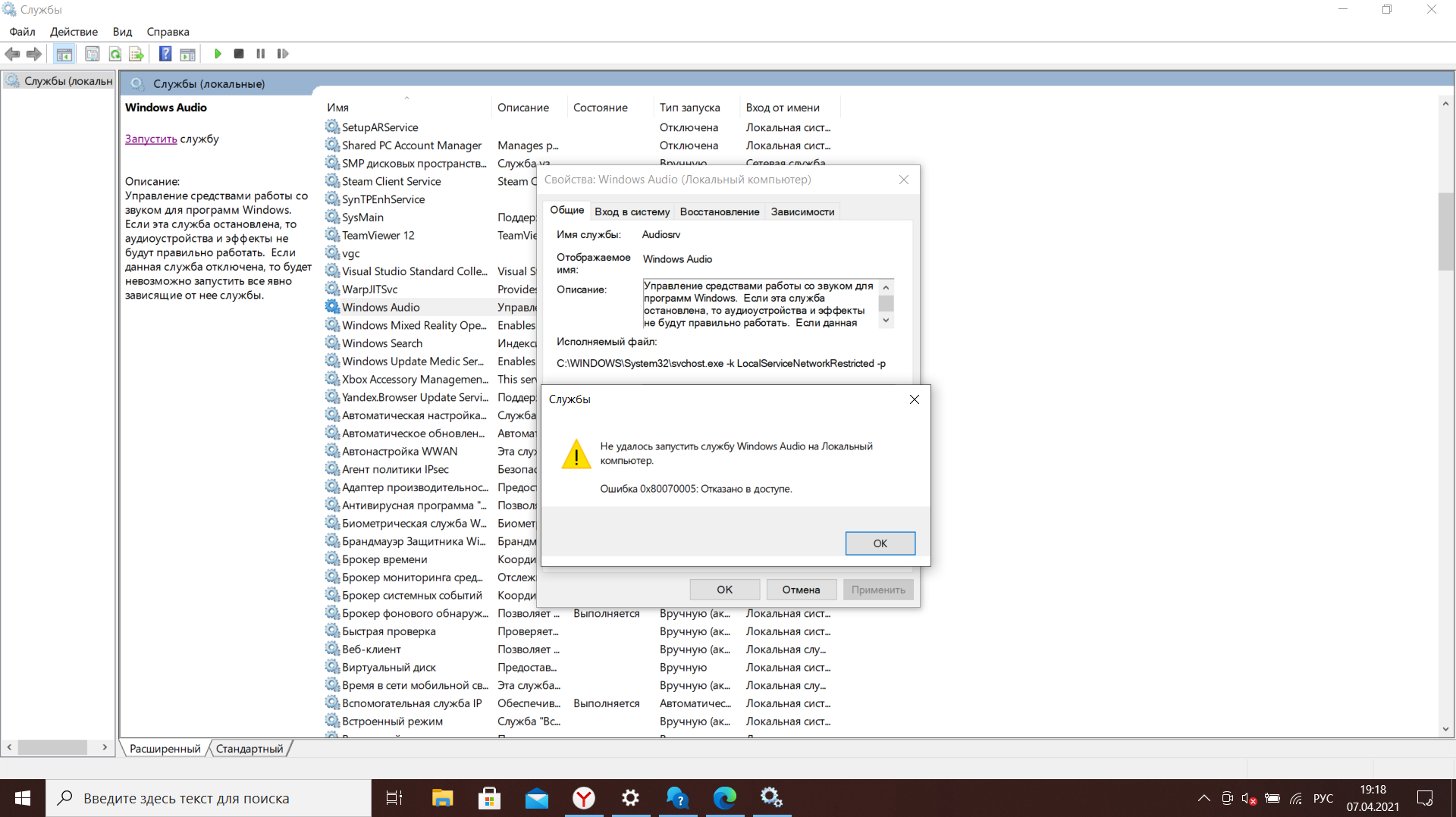Select Службы (локальные) in the console tree
The width and height of the screenshot is (1456, 817).
tap(61, 81)
